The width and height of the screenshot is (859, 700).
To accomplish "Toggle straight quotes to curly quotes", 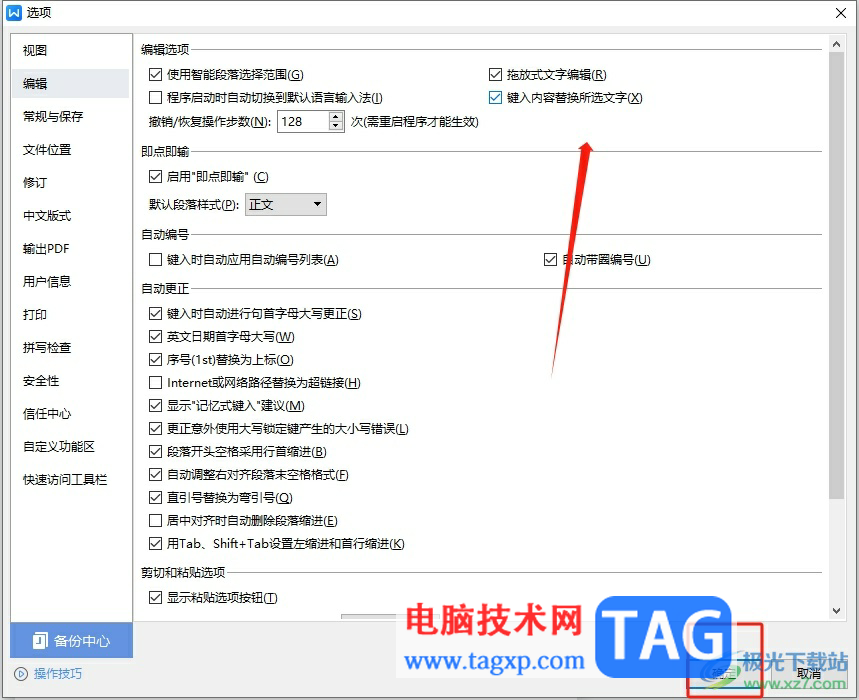I will (156, 497).
